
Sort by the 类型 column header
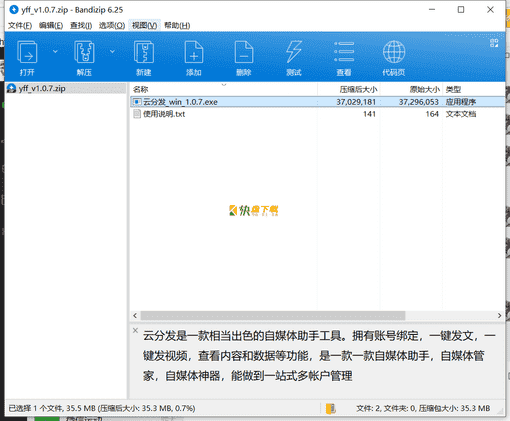click(474, 89)
